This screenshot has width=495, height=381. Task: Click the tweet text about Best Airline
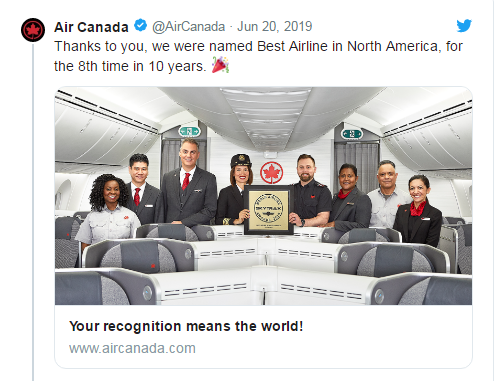pos(258,56)
